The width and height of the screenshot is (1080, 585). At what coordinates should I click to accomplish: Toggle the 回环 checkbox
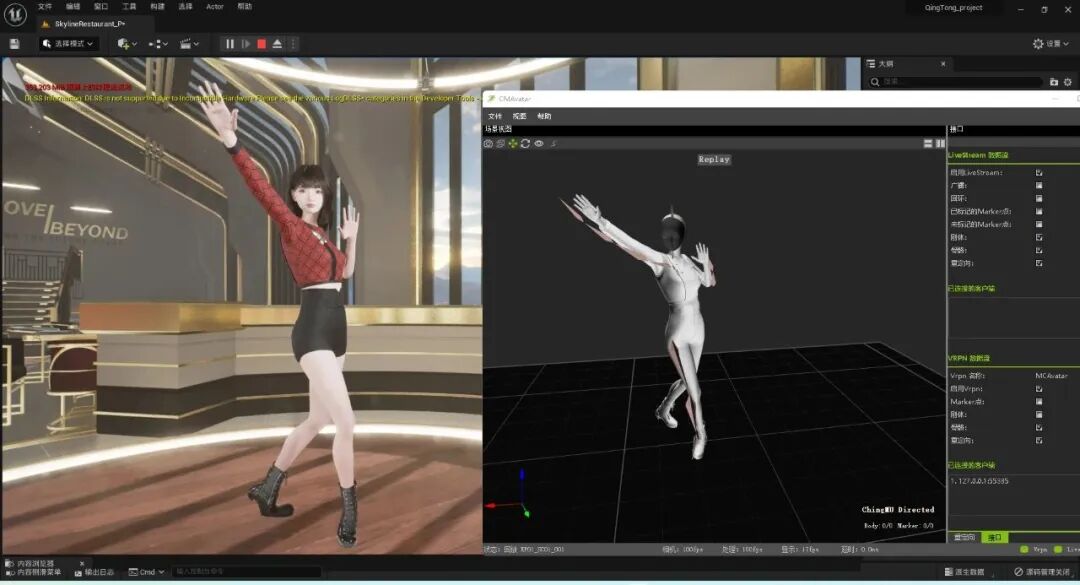coord(1039,198)
